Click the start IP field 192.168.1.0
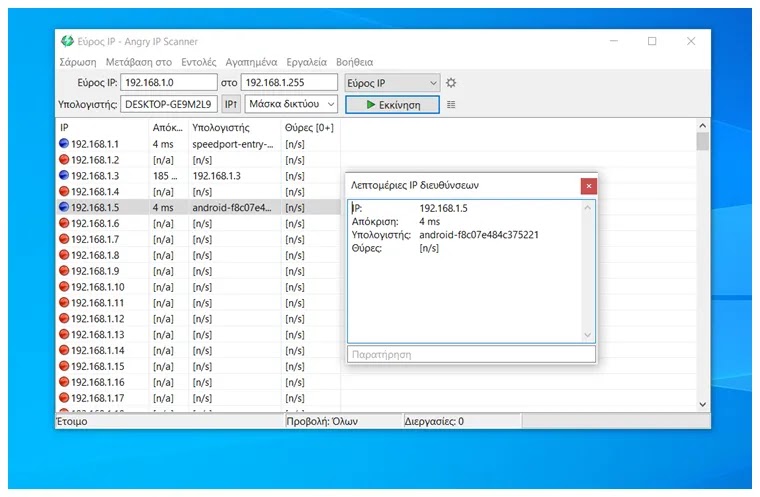Screen dimensions: 760x497 [169, 82]
